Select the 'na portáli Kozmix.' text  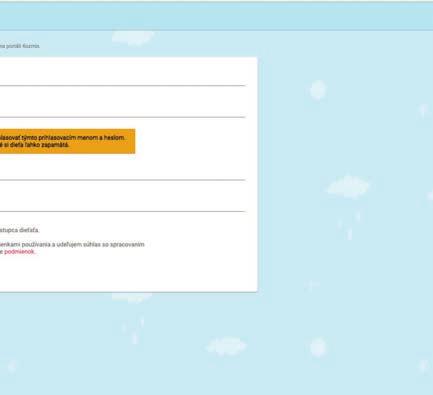pyautogui.click(x=20, y=46)
